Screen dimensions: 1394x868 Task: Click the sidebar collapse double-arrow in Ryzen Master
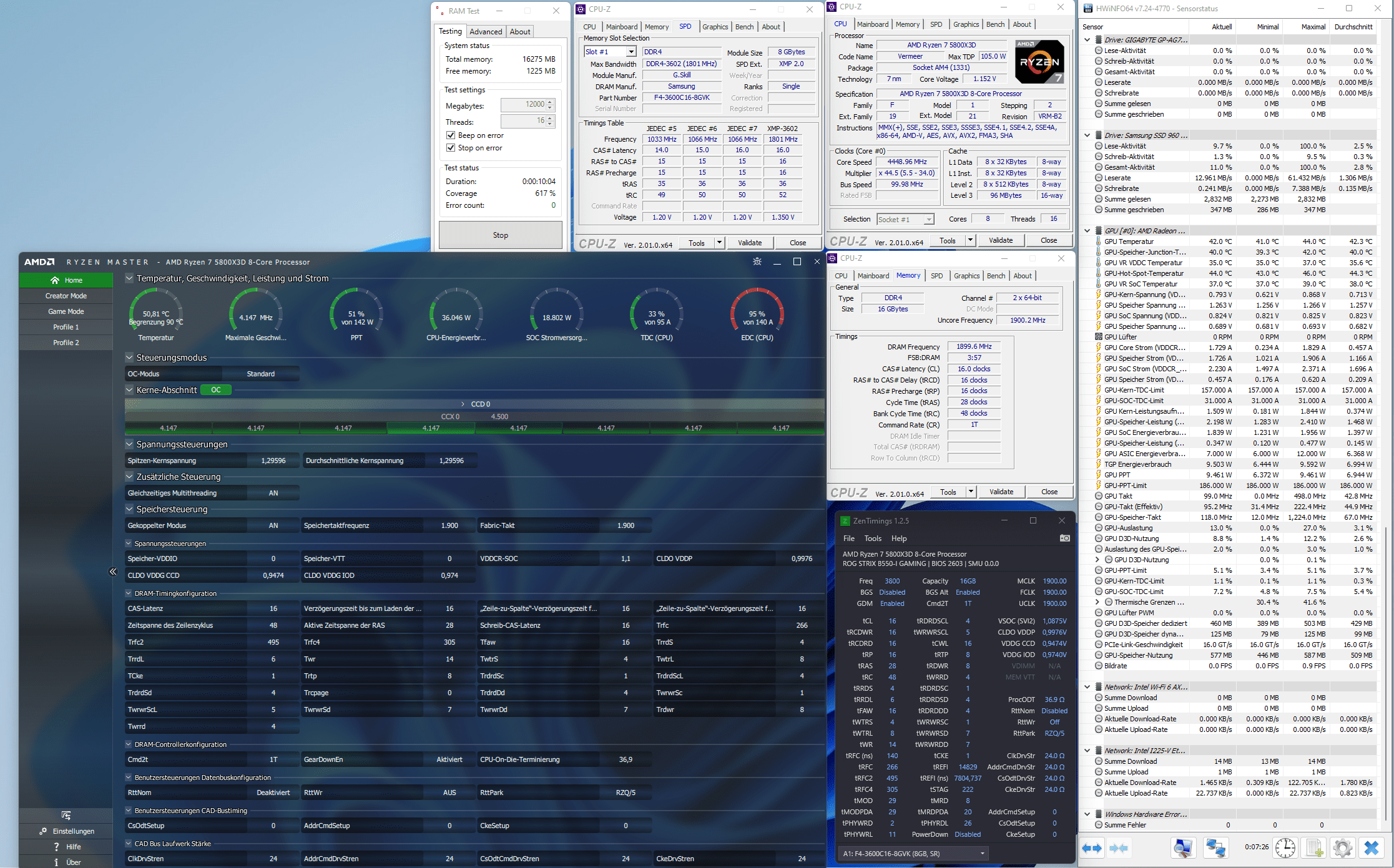tap(113, 572)
